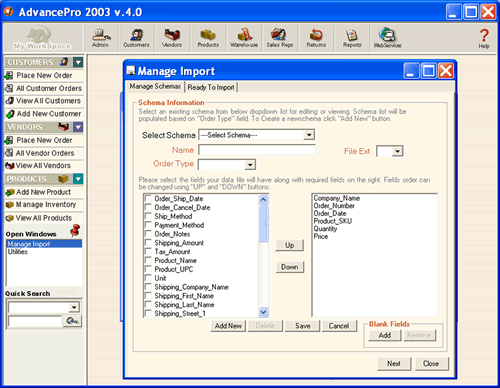The height and width of the screenshot is (388, 500).
Task: Check the Shipping_Company_Name field checkbox
Action: [x=148, y=287]
